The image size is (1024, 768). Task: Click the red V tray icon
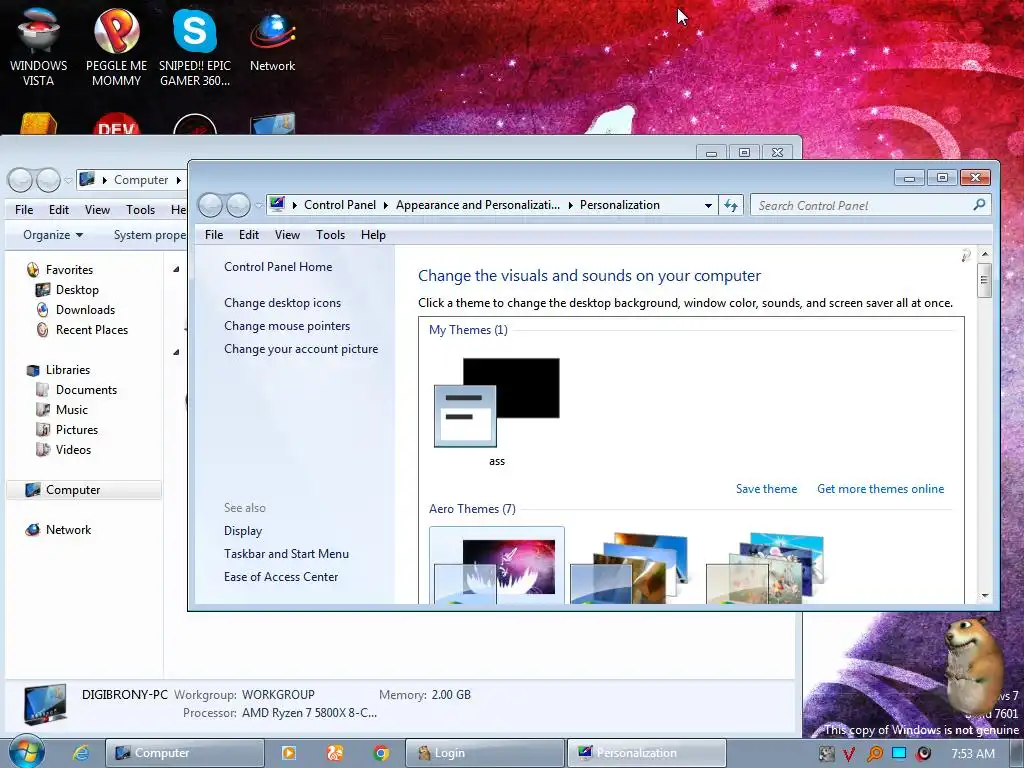[x=850, y=754]
